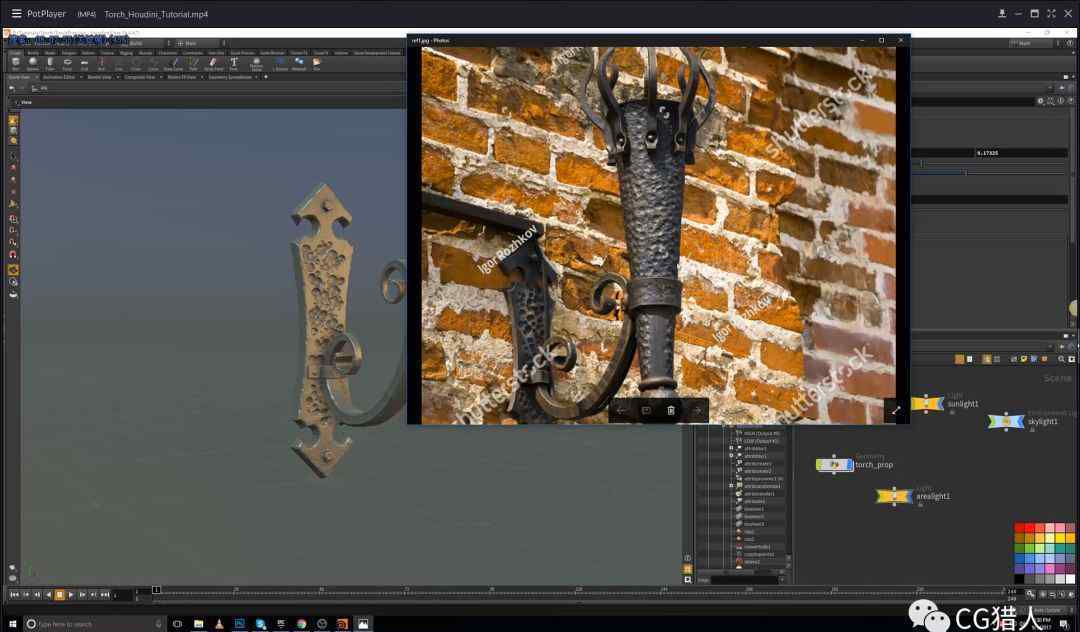Viewport: 1080px width, 632px height.
Task: Switch to the Animation Editor pane tab
Action: 59,77
